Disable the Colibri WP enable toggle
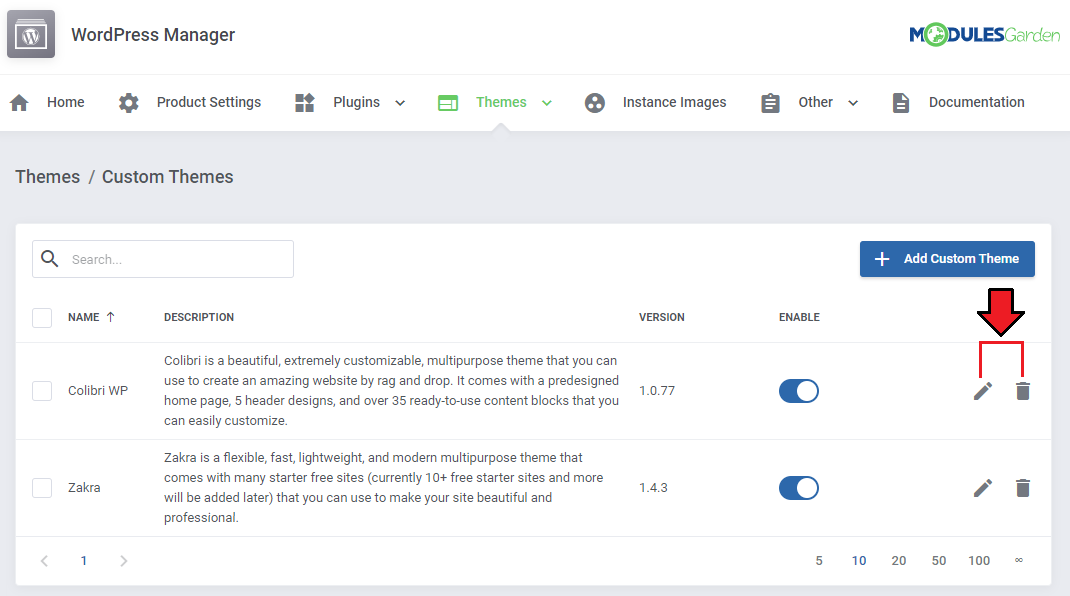The height and width of the screenshot is (596, 1070). 798,391
